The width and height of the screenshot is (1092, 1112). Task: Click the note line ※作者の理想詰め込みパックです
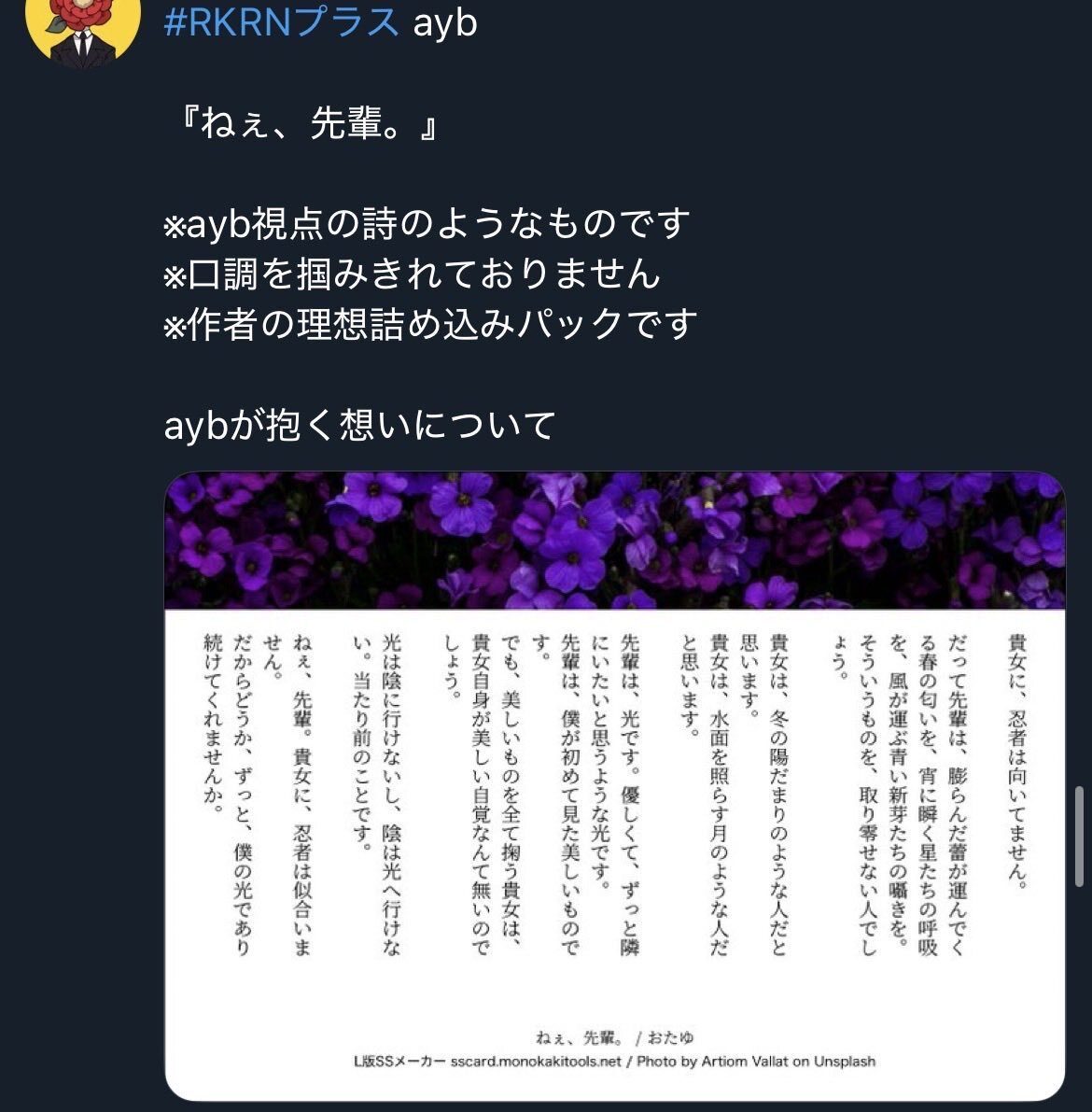click(x=430, y=324)
